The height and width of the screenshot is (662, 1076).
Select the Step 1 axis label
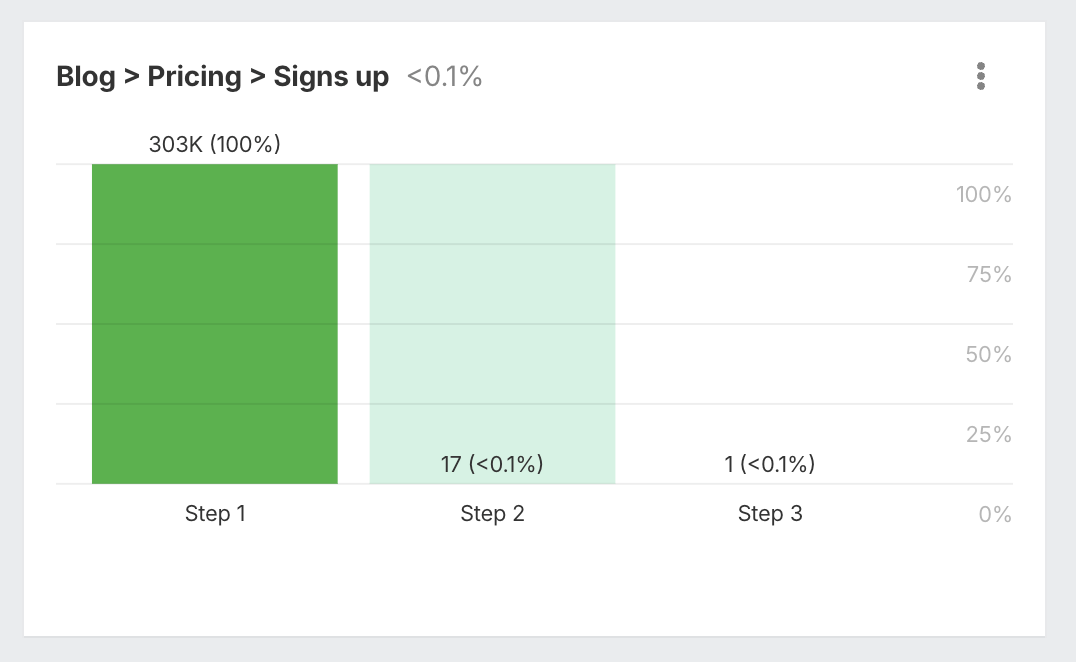pos(215,513)
